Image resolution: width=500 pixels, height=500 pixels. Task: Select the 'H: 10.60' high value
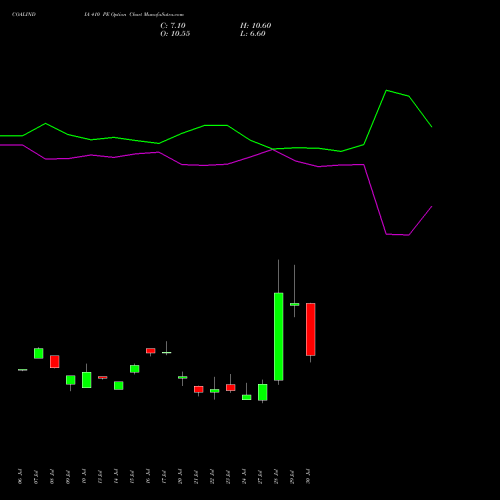tap(255, 26)
